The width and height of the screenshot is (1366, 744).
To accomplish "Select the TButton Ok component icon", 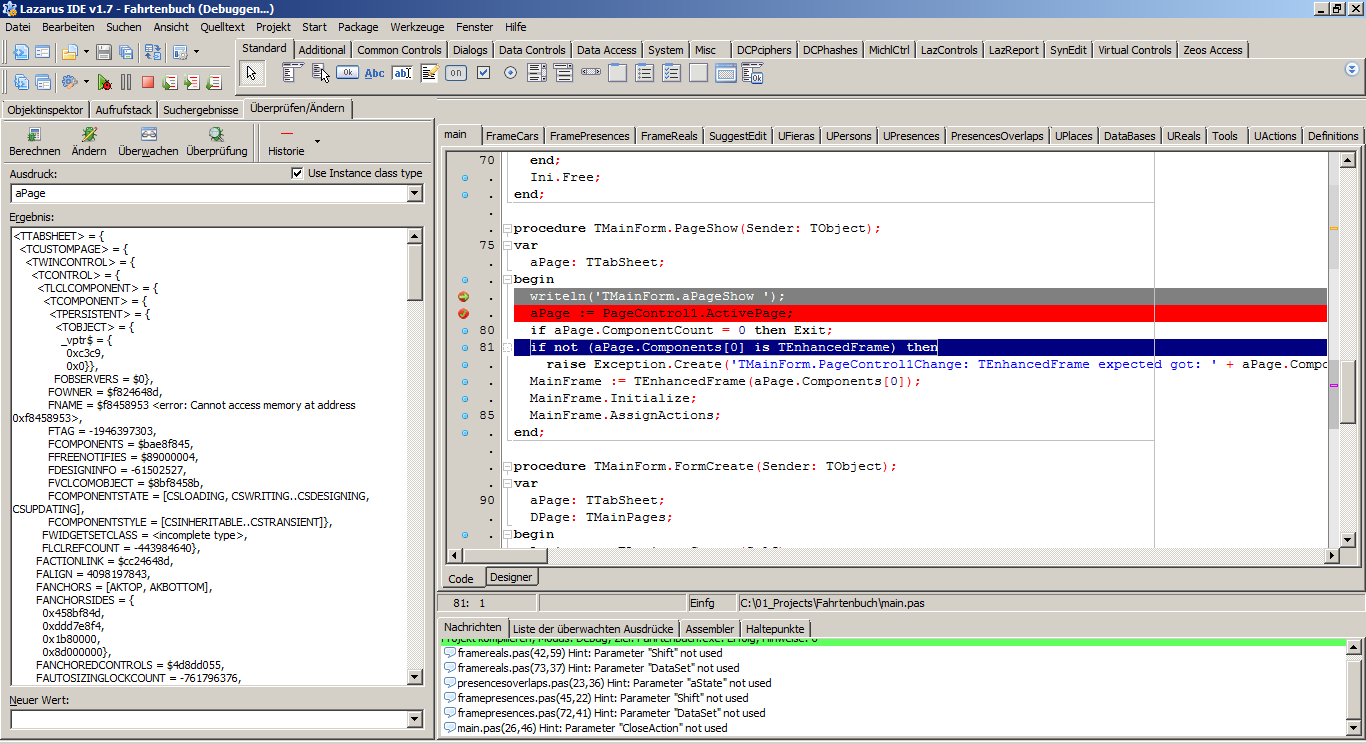I will (347, 73).
